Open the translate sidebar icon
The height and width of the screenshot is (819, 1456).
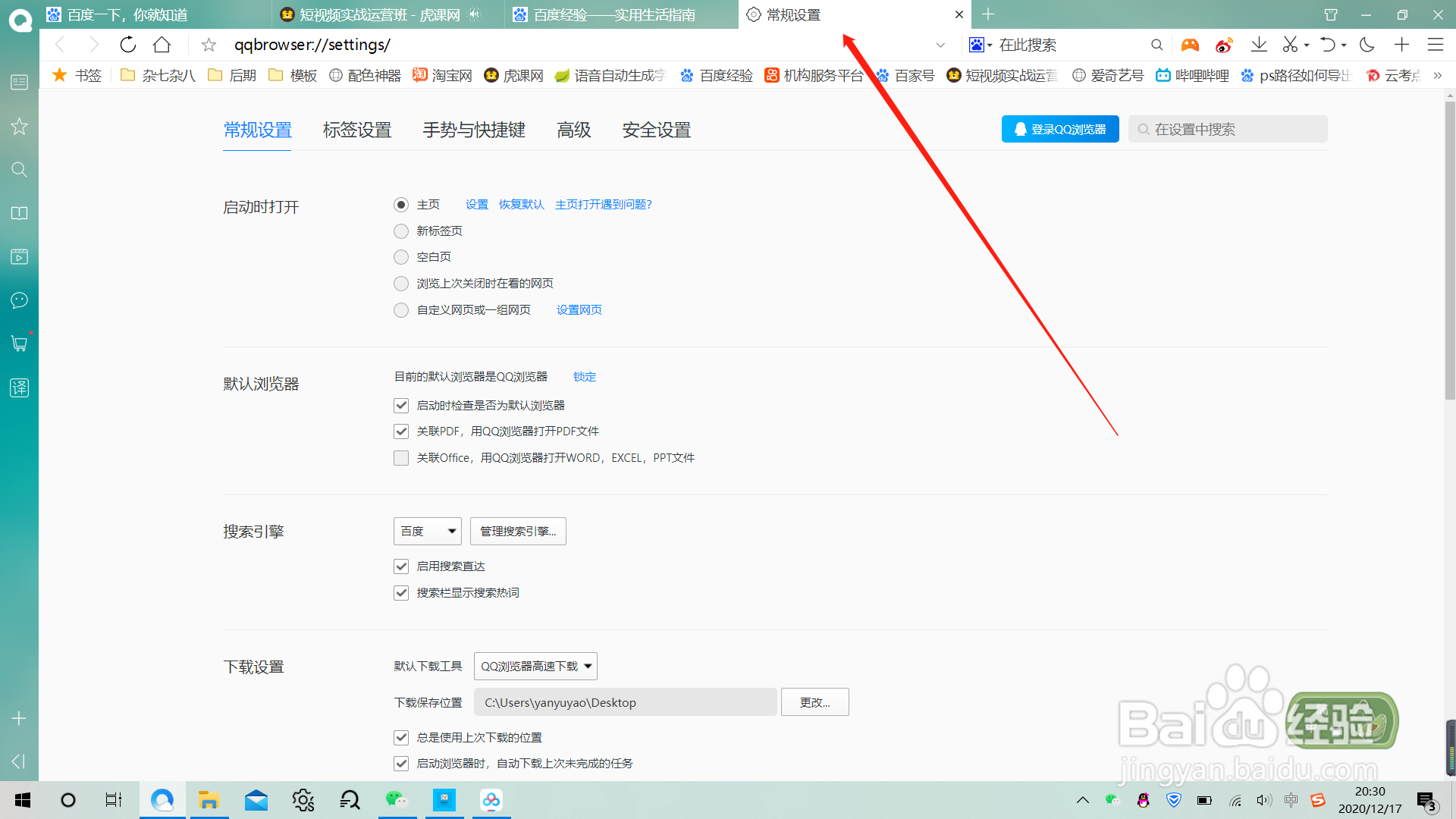(20, 388)
